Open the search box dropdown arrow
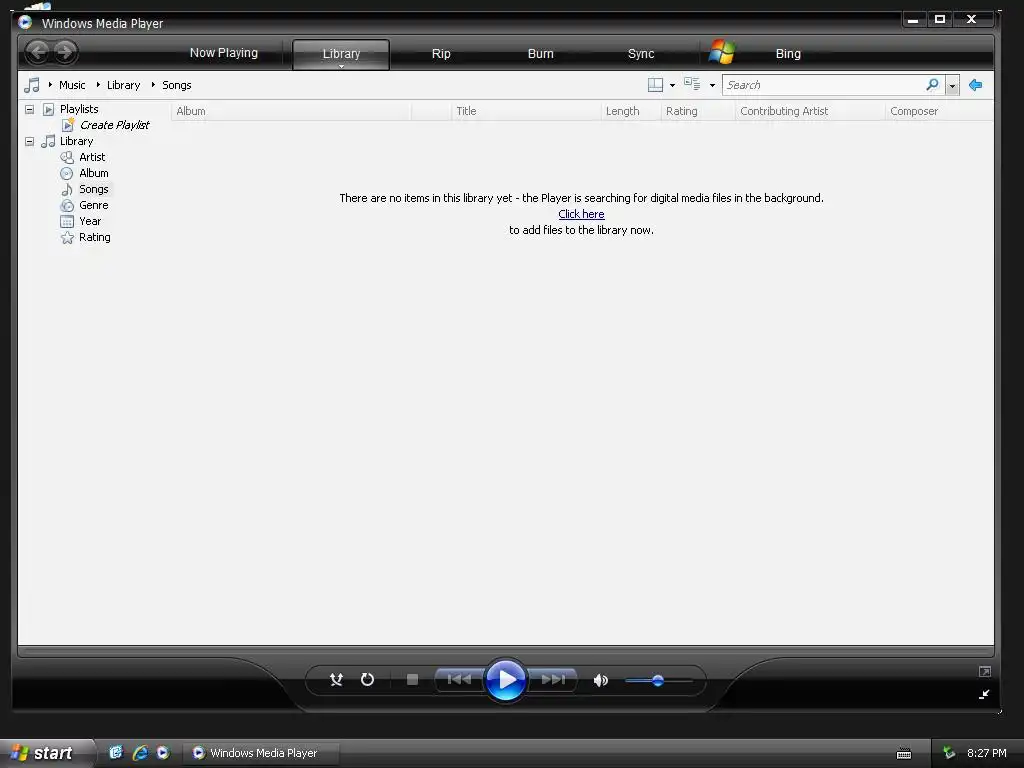Screen dimensions: 1024x768 tap(953, 86)
